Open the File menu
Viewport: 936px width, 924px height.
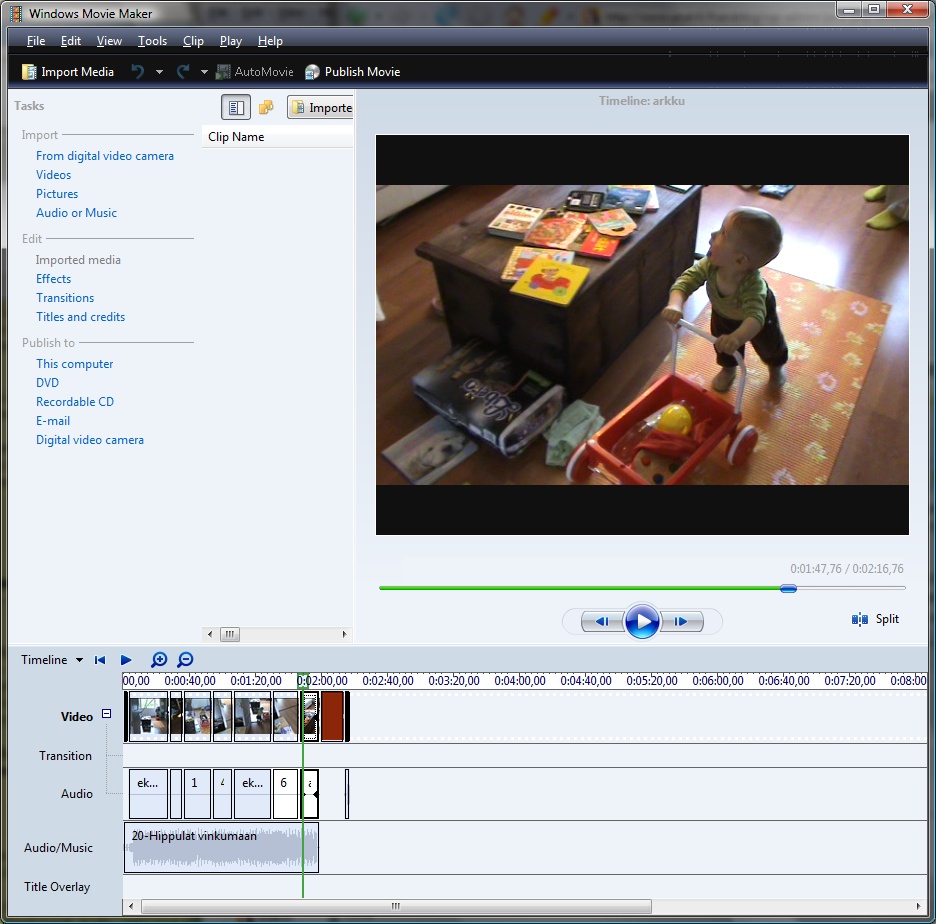pos(36,41)
